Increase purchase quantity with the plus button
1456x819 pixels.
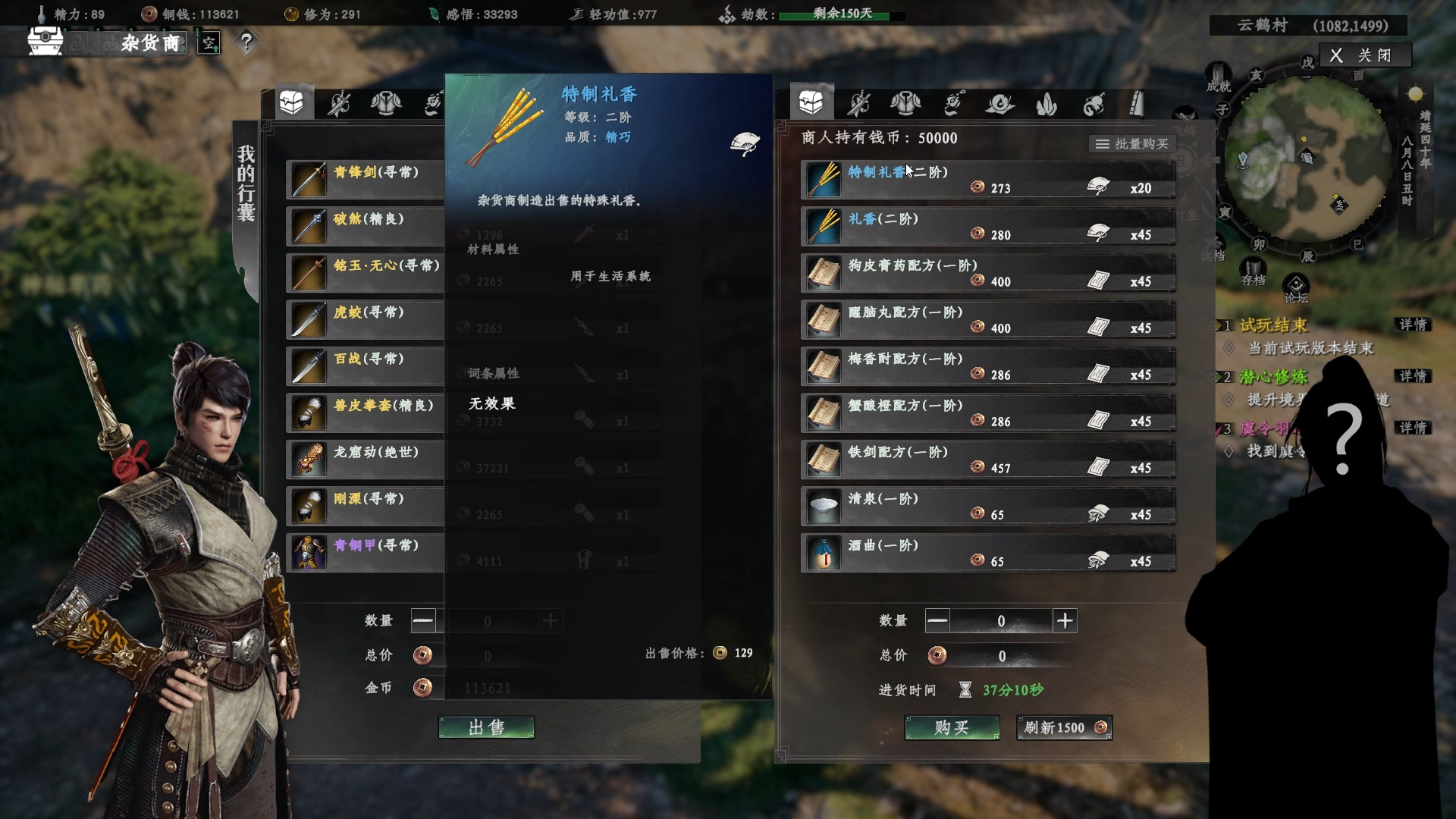(x=1065, y=621)
